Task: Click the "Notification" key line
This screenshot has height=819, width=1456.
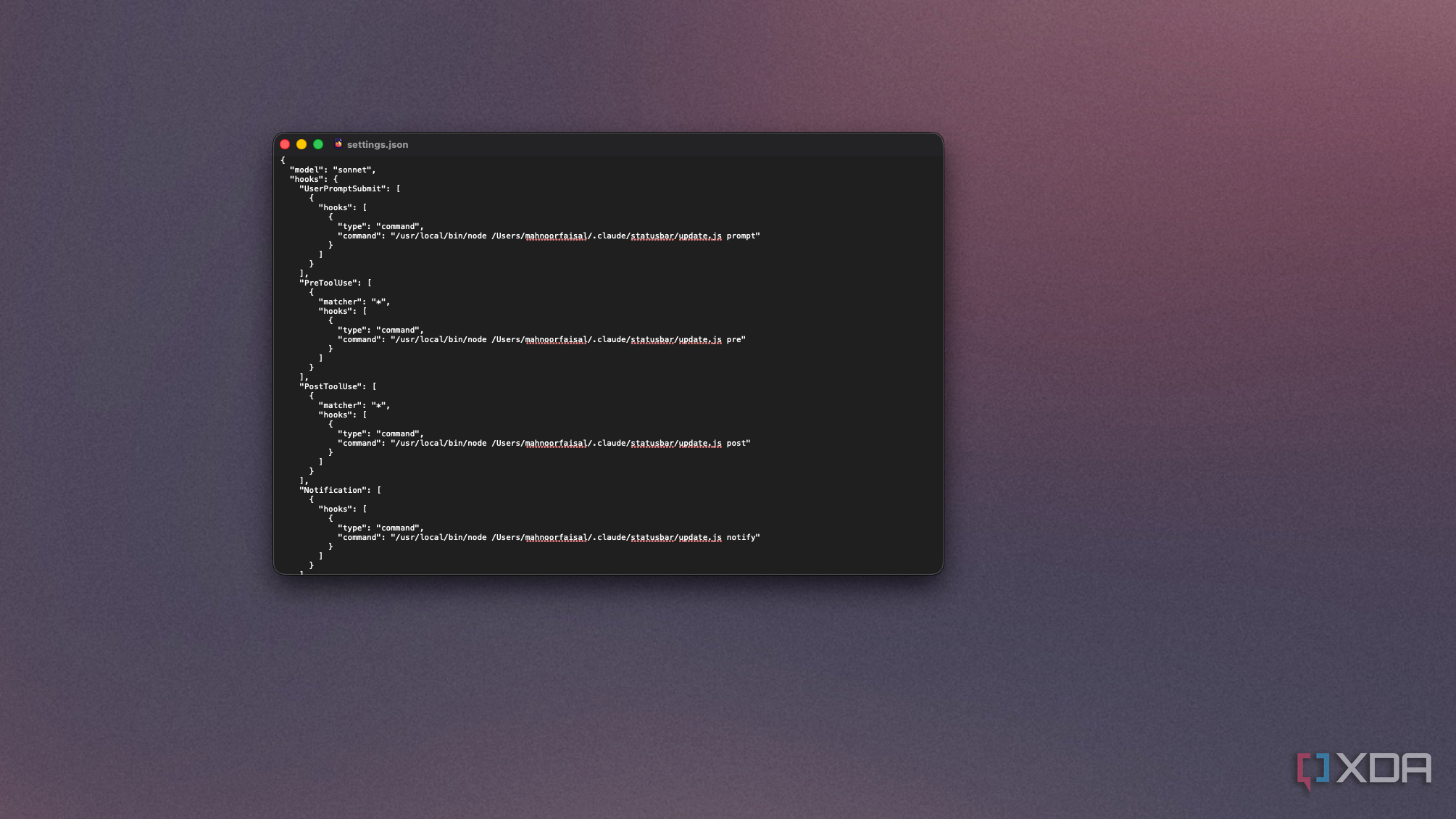Action: click(x=340, y=490)
